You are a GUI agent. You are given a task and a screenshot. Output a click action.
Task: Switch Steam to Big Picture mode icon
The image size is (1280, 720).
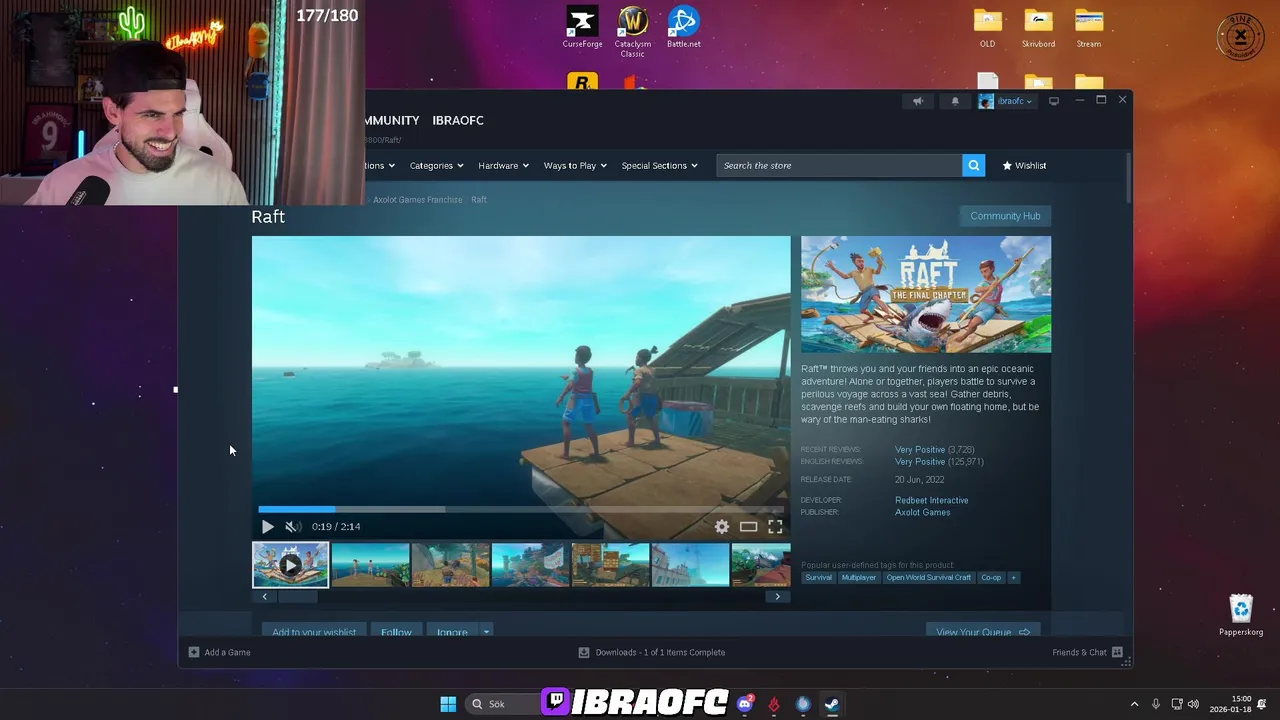pos(1054,101)
